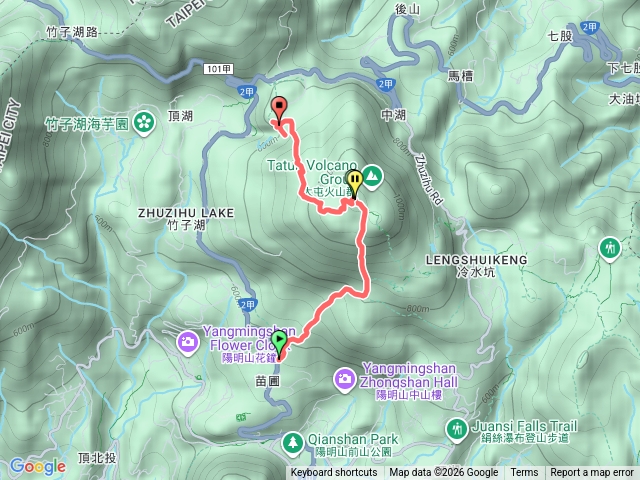Click the Juansi Falls Trail hiker icon
This screenshot has height=480, width=640.
[457, 430]
